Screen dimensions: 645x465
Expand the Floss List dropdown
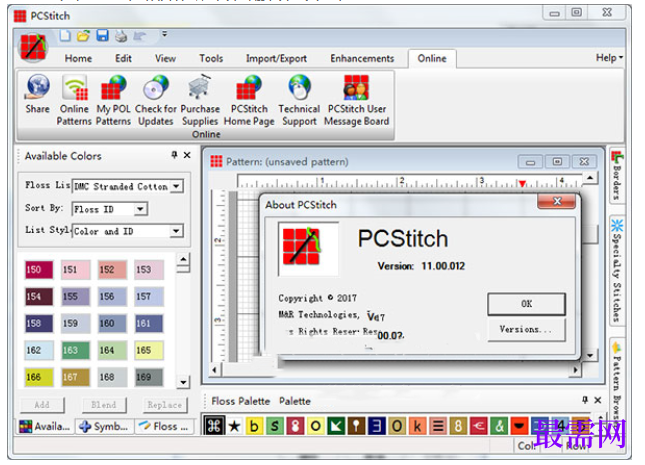point(176,186)
